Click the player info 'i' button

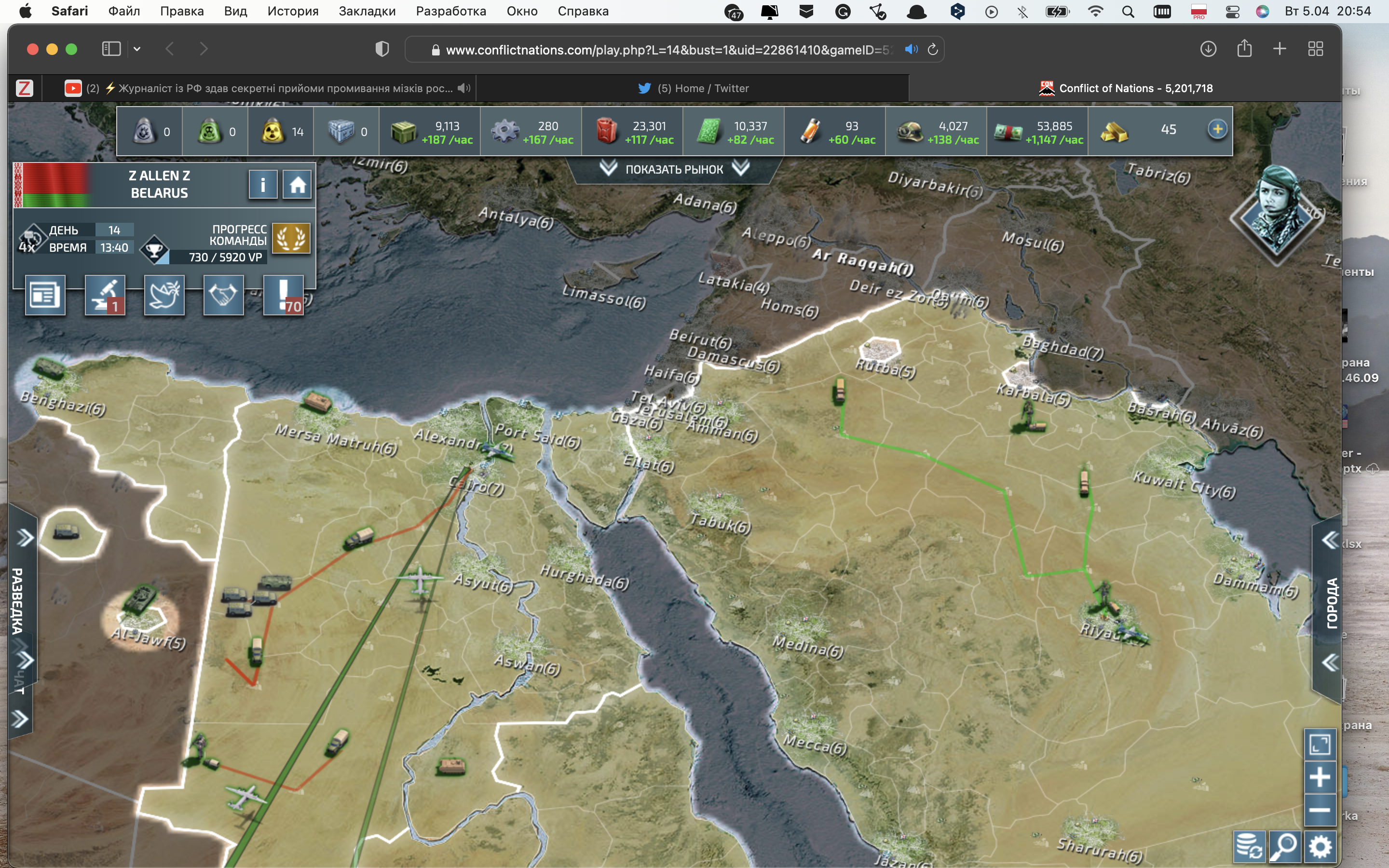(263, 185)
